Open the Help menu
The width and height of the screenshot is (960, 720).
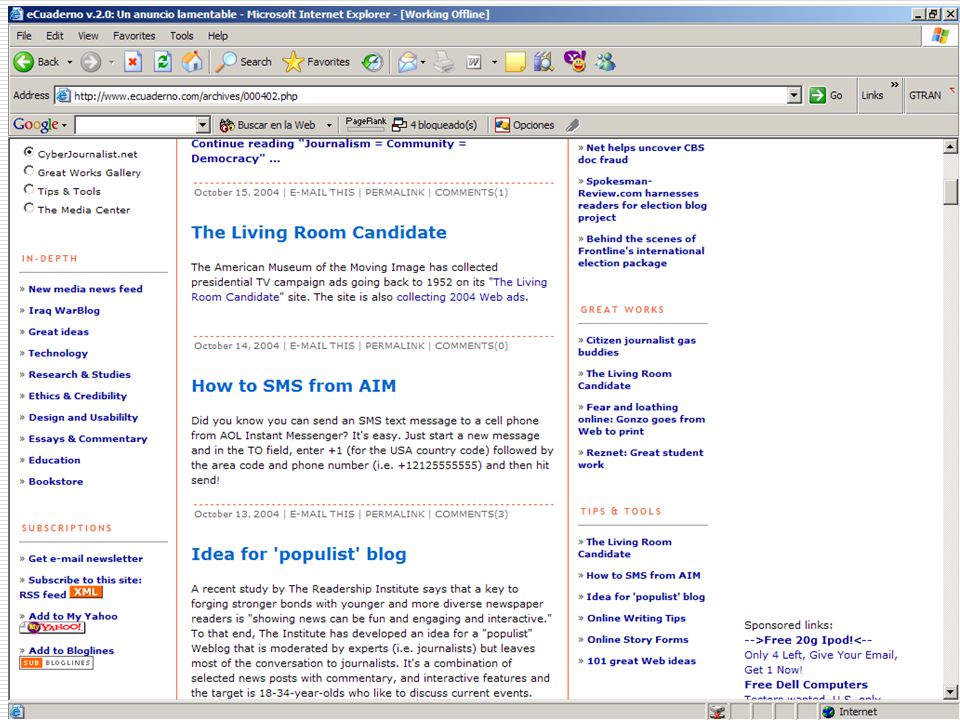pyautogui.click(x=217, y=36)
